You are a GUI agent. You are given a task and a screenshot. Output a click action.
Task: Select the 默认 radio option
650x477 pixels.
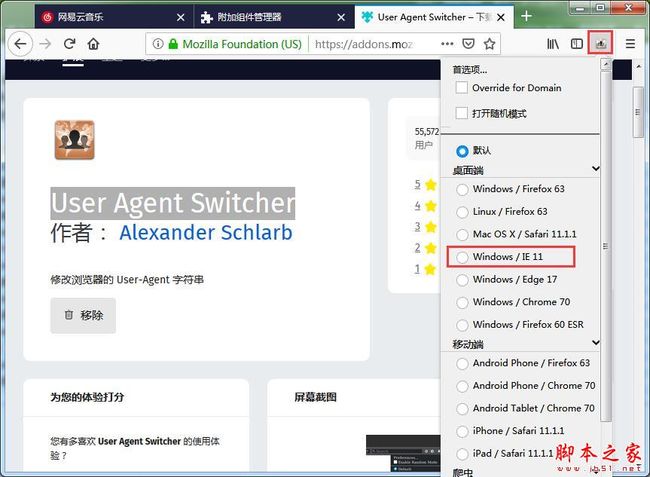[x=462, y=151]
